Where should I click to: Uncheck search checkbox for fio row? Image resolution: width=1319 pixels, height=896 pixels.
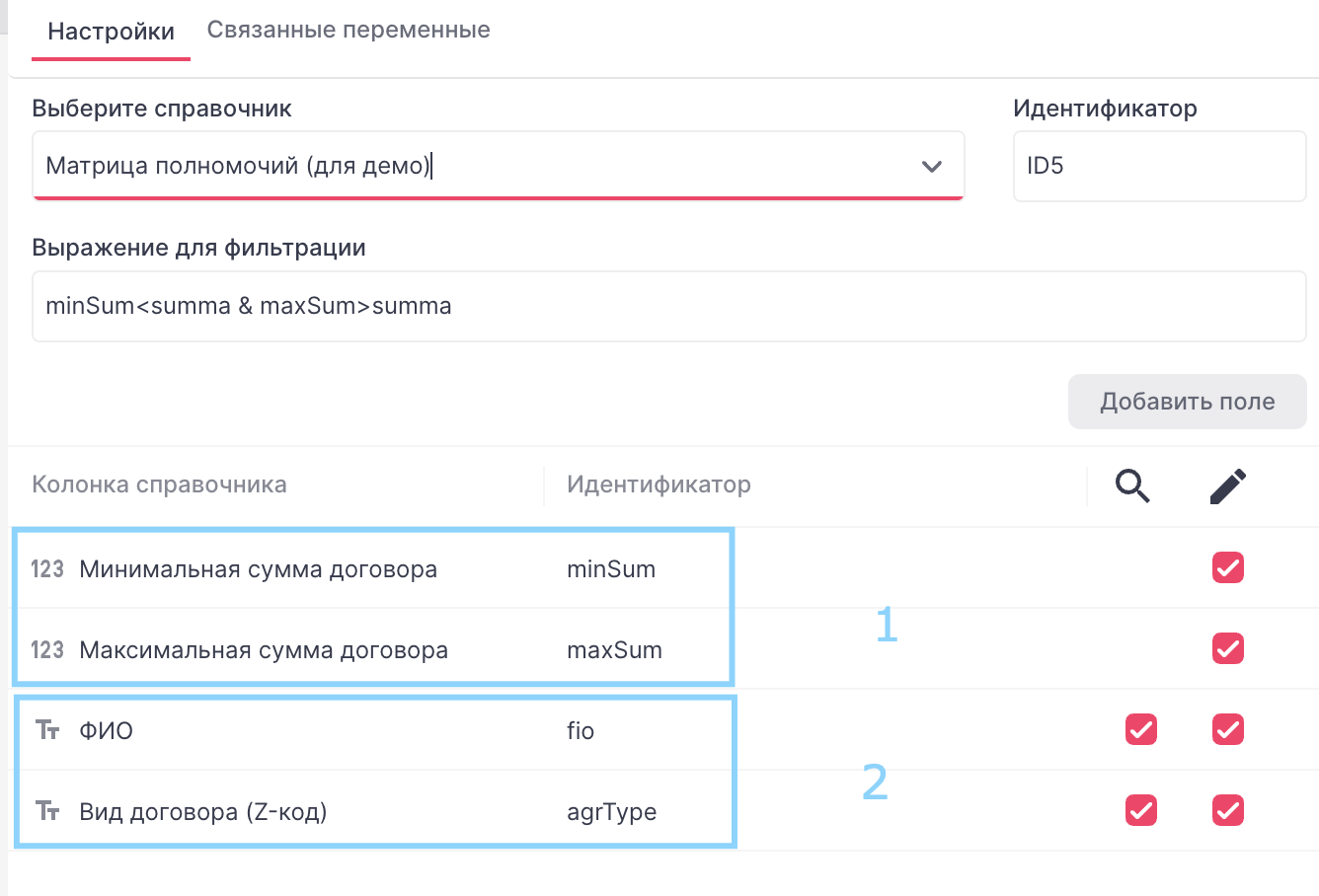[1141, 729]
